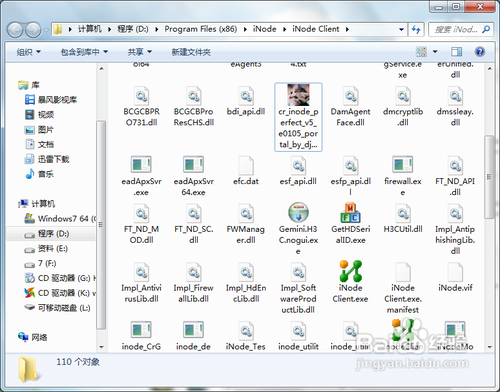Open the view options dropdown arrow
500x392 pixels.
[x=435, y=52]
